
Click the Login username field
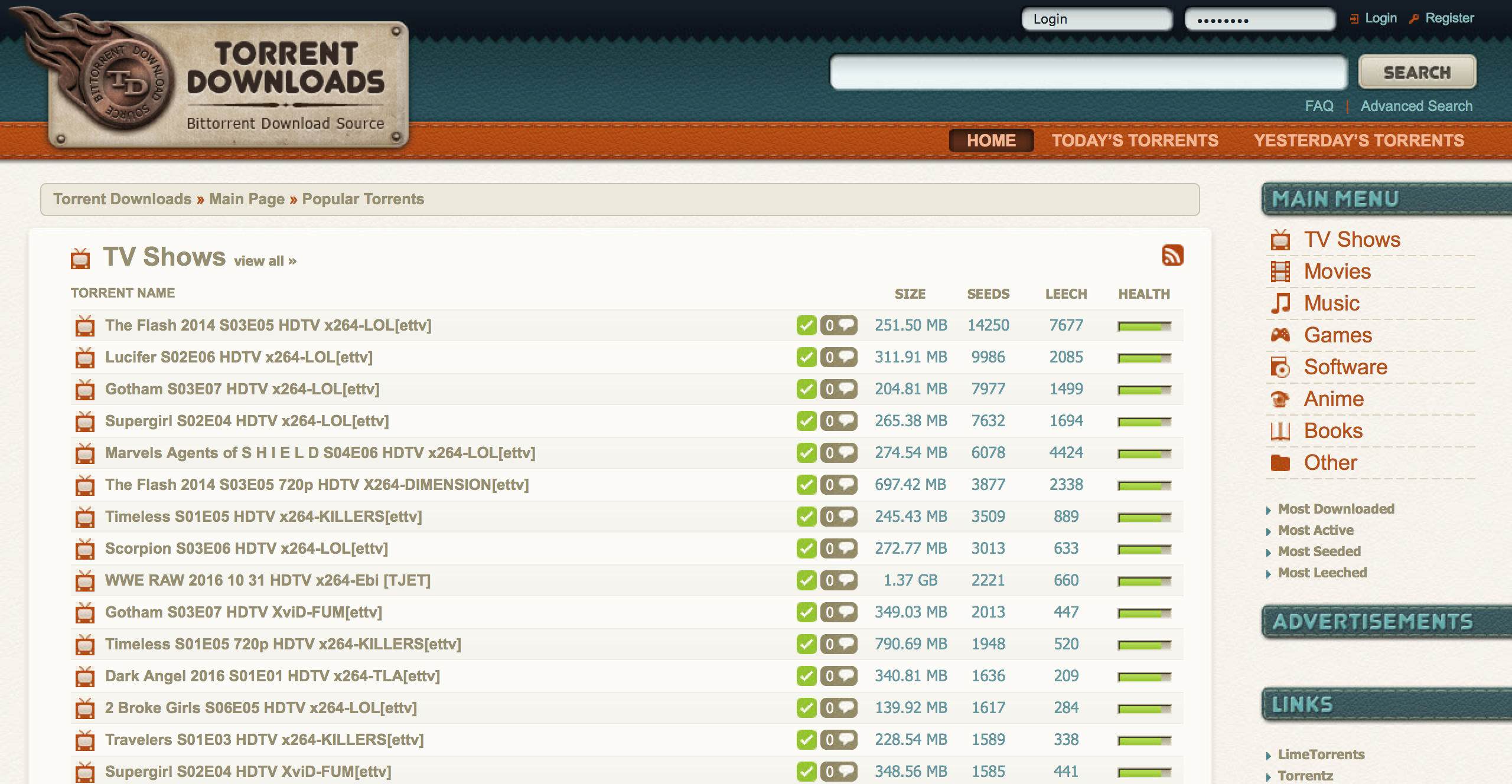click(1097, 19)
